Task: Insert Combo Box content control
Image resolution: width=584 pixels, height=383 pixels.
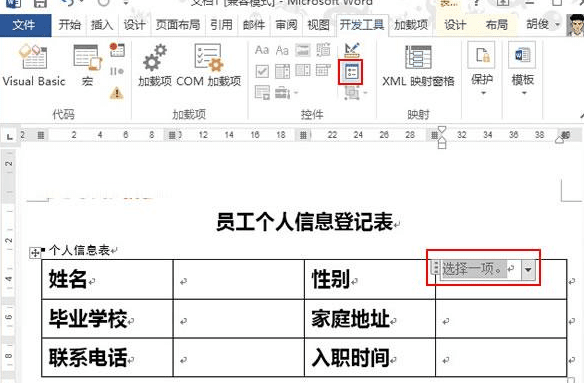Action: tap(282, 71)
